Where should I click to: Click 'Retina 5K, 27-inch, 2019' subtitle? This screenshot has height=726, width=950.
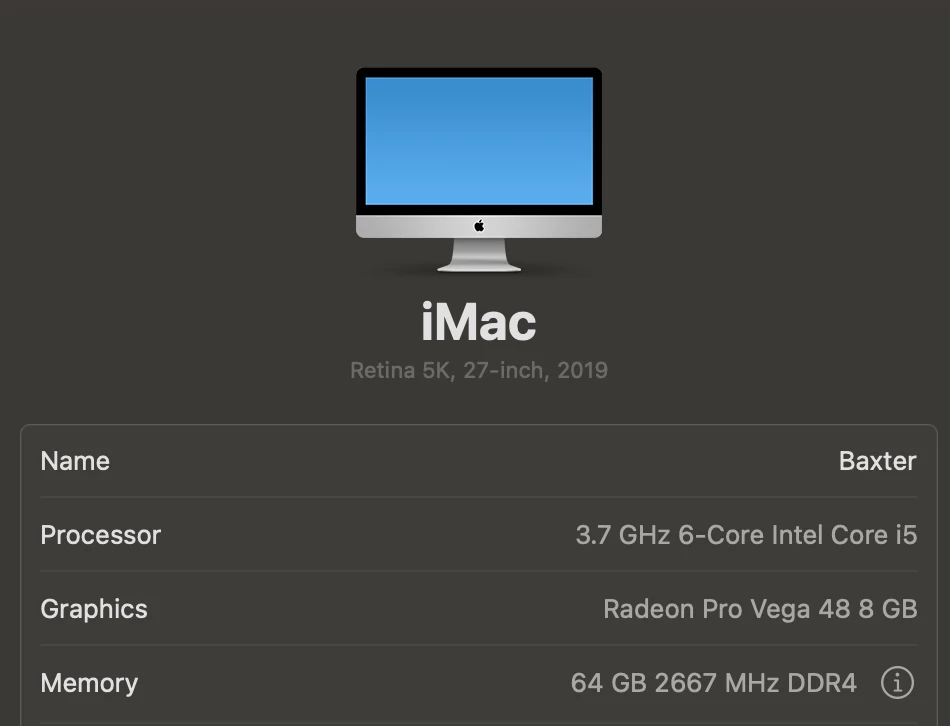pyautogui.click(x=479, y=370)
